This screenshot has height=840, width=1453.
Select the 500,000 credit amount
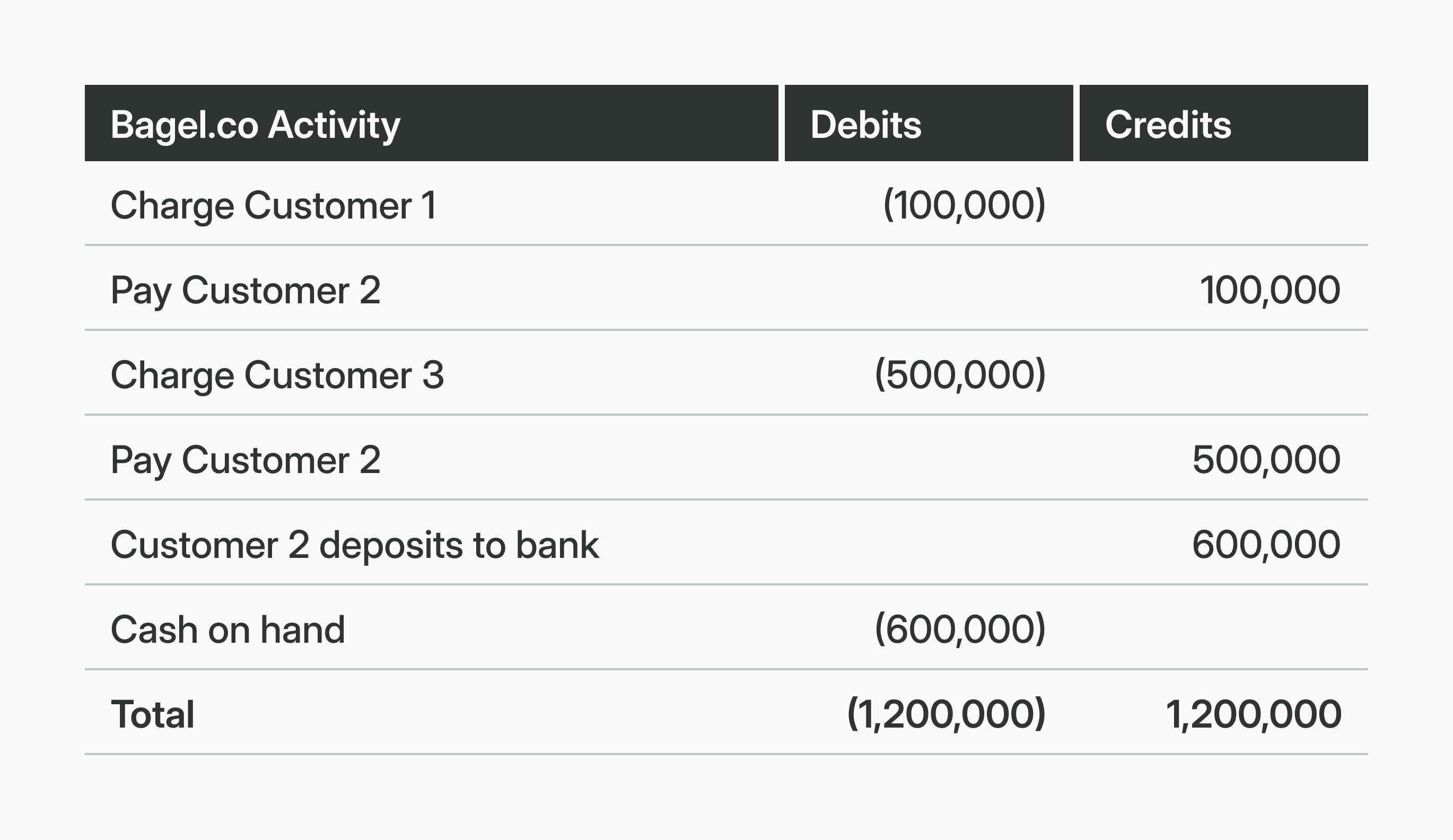(x=1266, y=459)
